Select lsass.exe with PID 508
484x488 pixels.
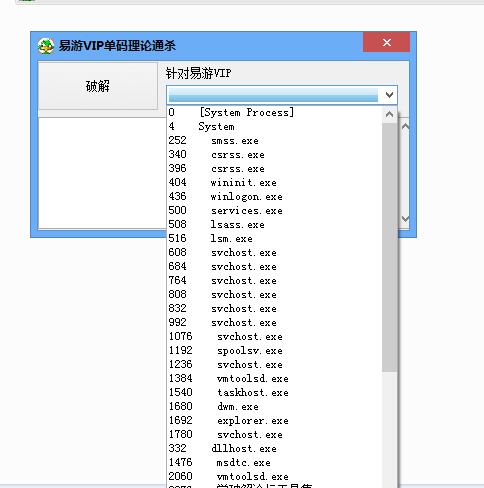[x=274, y=224]
